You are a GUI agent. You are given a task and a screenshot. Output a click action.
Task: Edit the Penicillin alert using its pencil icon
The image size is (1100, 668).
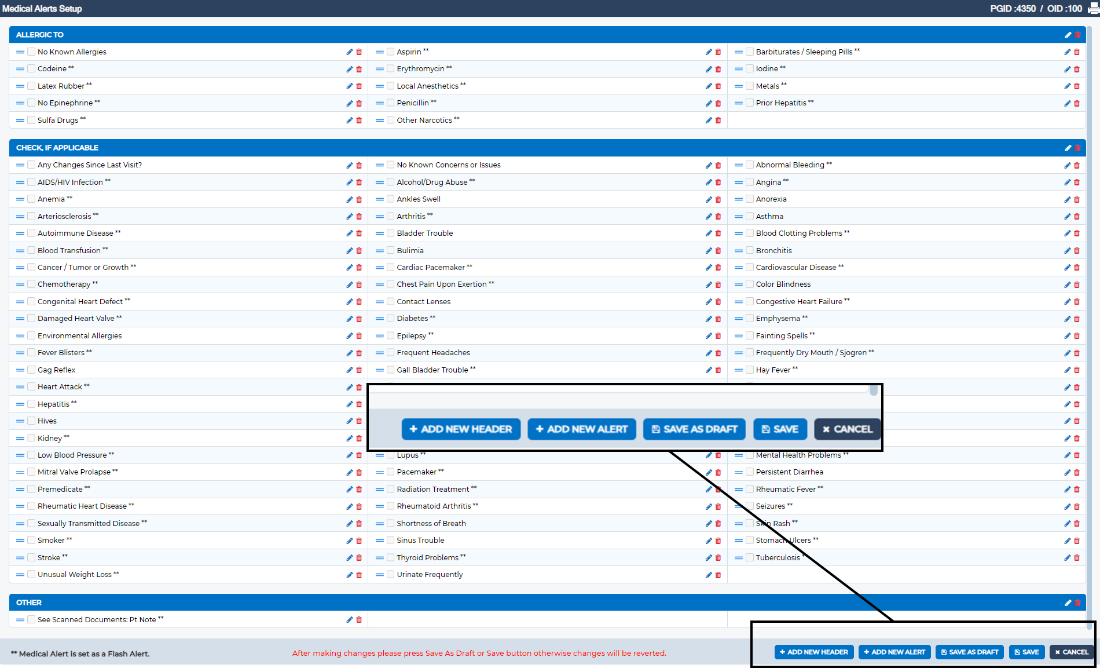click(x=708, y=102)
